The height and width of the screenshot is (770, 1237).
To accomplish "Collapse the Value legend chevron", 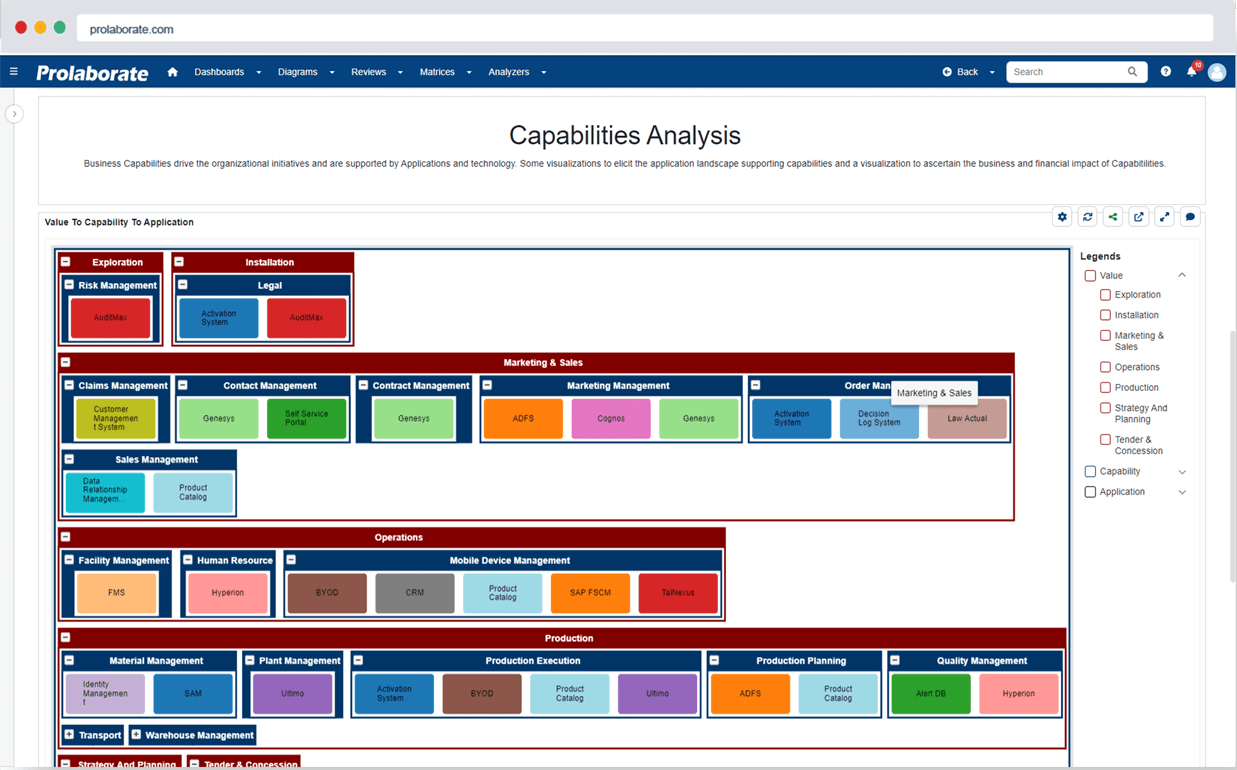I will [1182, 275].
